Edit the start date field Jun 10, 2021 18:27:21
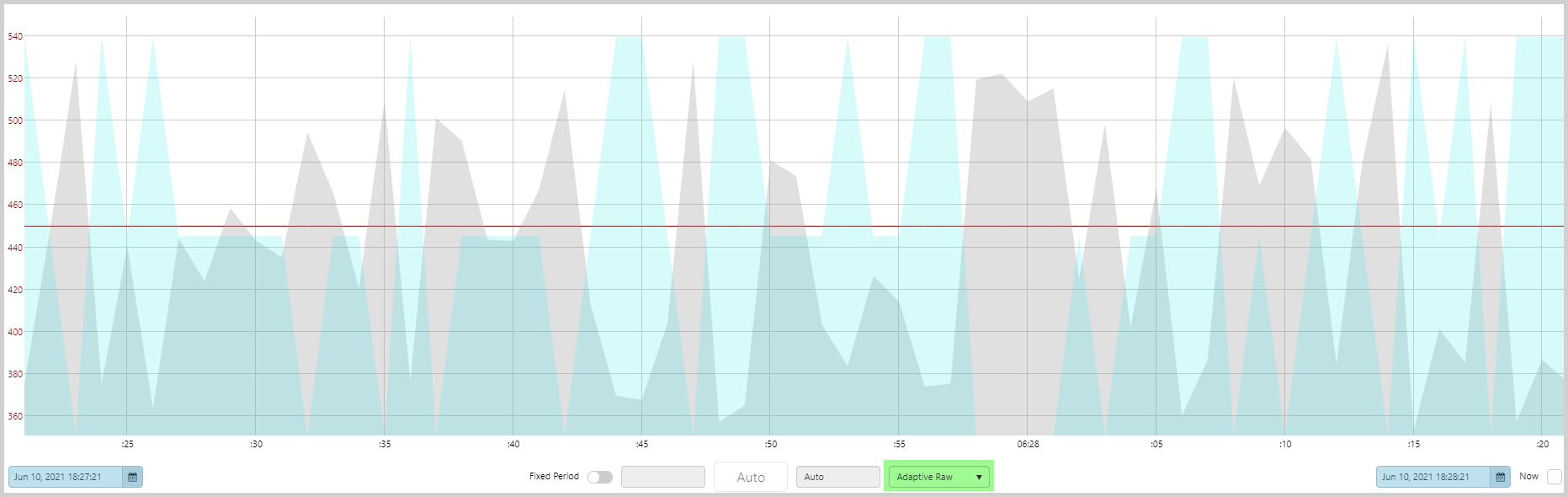Viewport: 1568px width, 497px height. (x=66, y=477)
